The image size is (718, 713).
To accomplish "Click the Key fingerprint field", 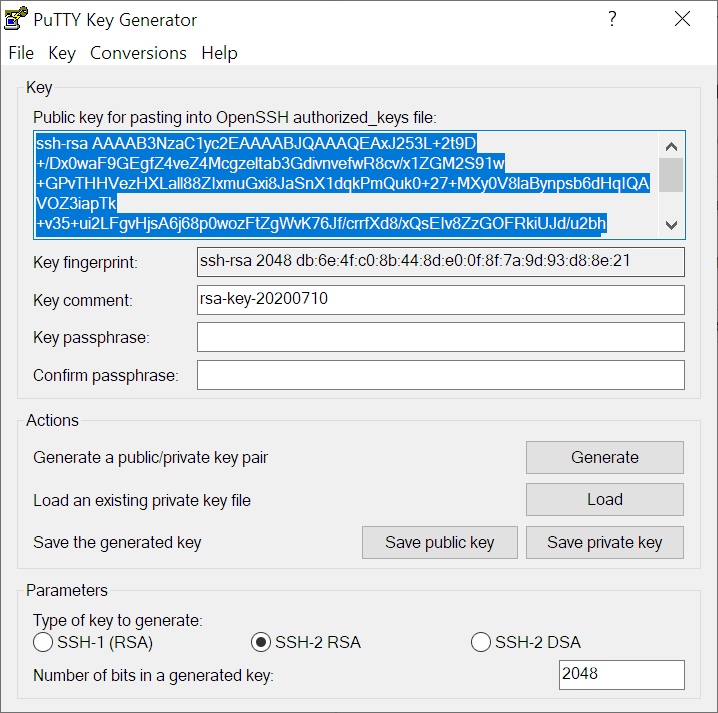I will (x=441, y=262).
